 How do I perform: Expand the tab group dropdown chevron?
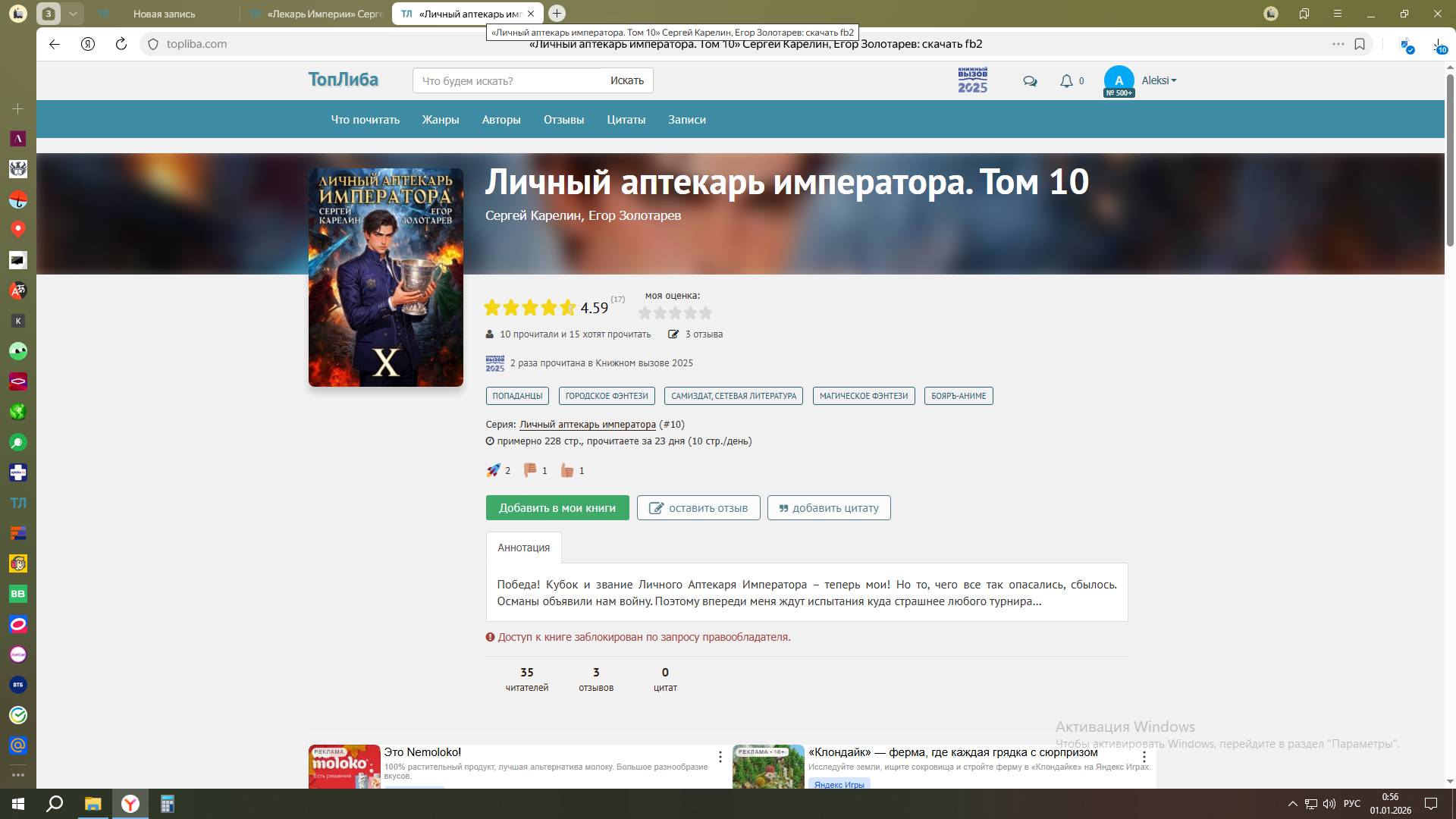click(73, 14)
